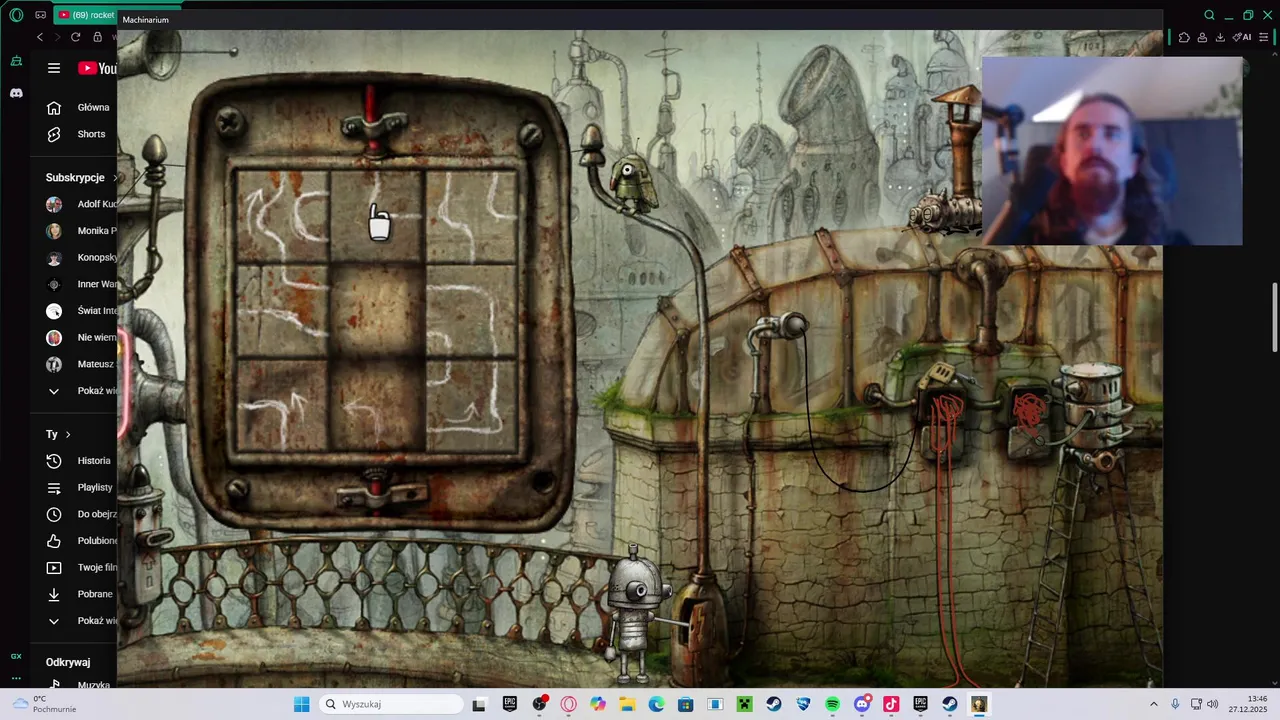Click the bottom-right arrow puzzle tile
The height and width of the screenshot is (720, 1280).
point(472,405)
